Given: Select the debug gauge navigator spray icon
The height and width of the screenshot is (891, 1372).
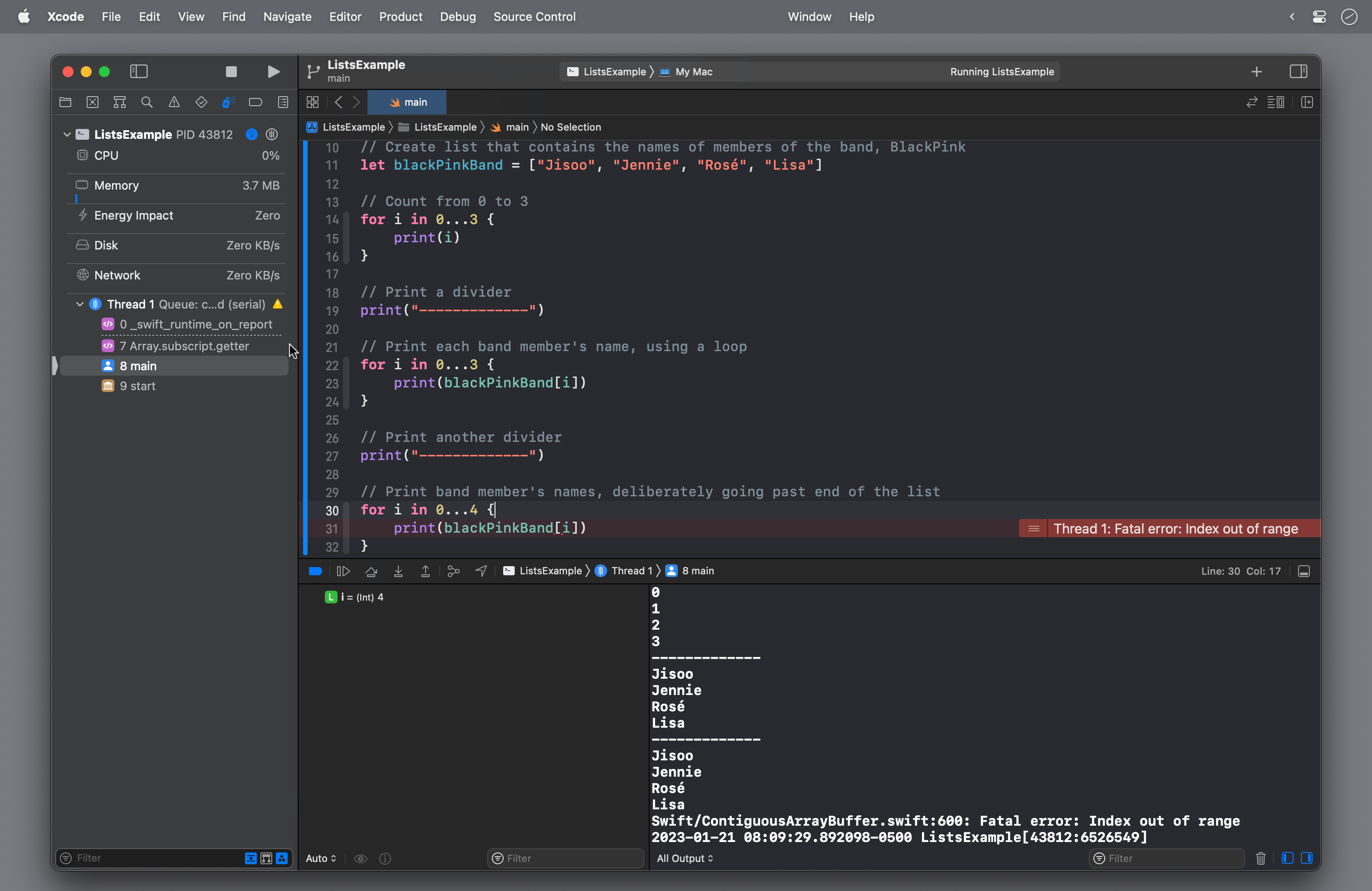Looking at the screenshot, I should click(x=228, y=102).
